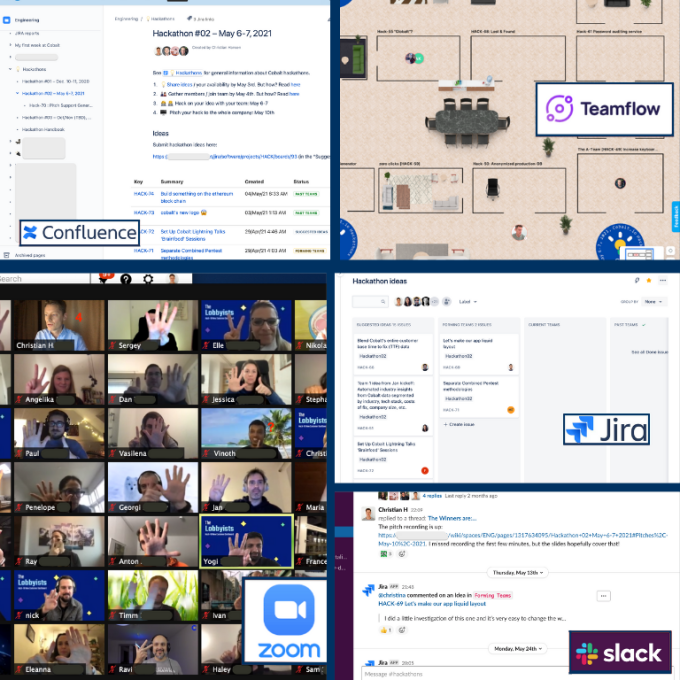680x680 pixels.
Task: Open the Teamflow minimap at bottom right corner
Action: (640, 254)
